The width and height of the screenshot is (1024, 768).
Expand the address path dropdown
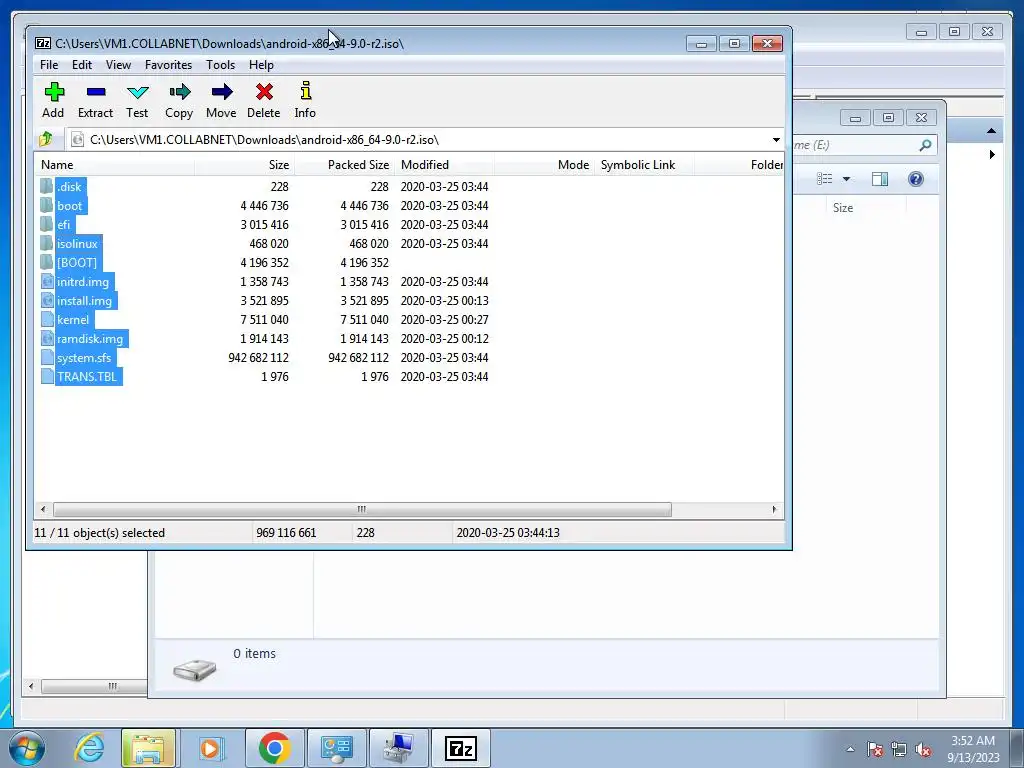point(776,140)
